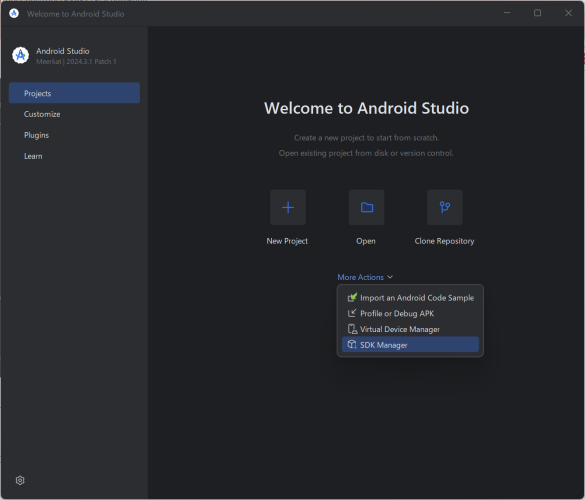
Task: Click the Android Studio logo in sidebar
Action: [x=20, y=55]
